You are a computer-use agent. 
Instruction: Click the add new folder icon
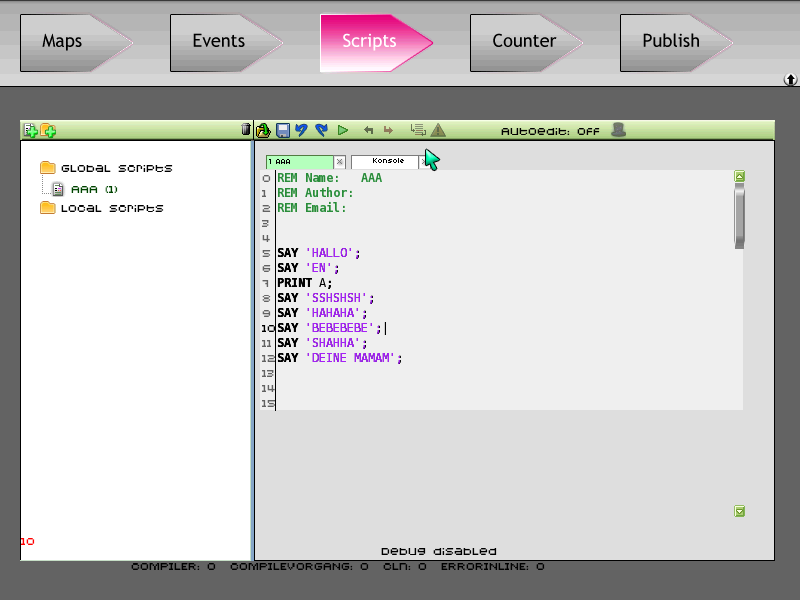coord(48,130)
